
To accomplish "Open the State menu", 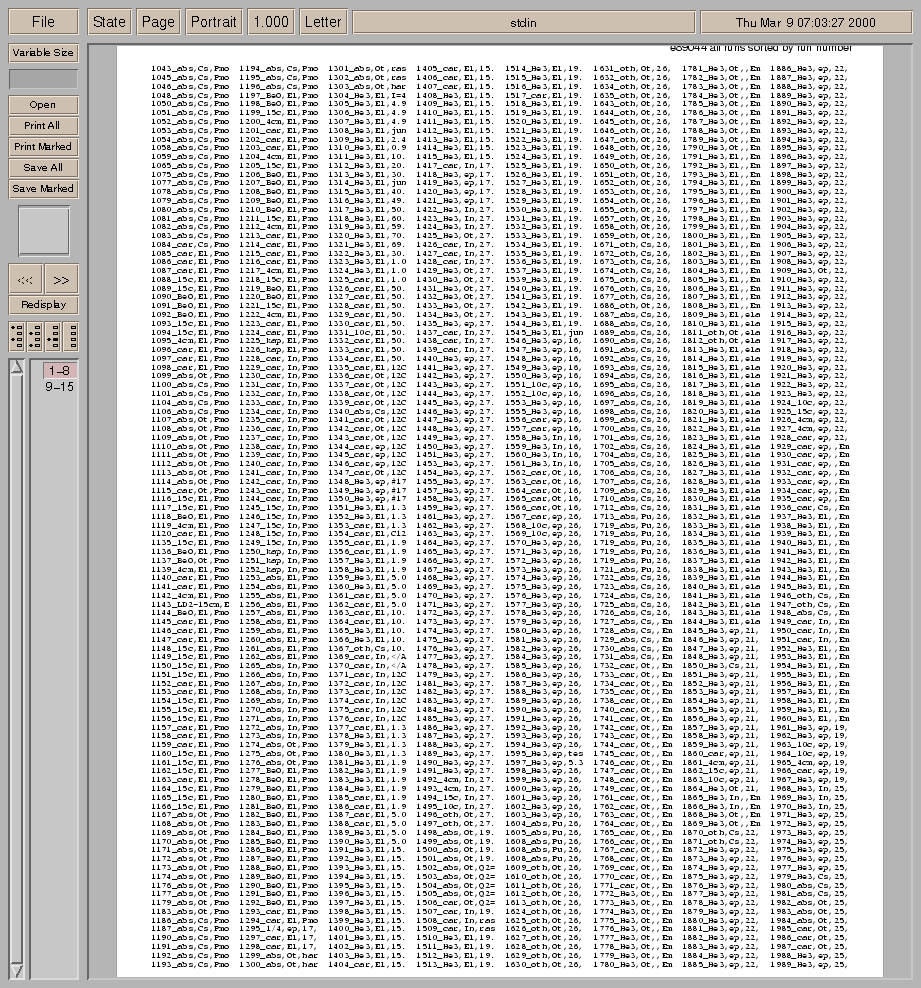I will [x=109, y=22].
